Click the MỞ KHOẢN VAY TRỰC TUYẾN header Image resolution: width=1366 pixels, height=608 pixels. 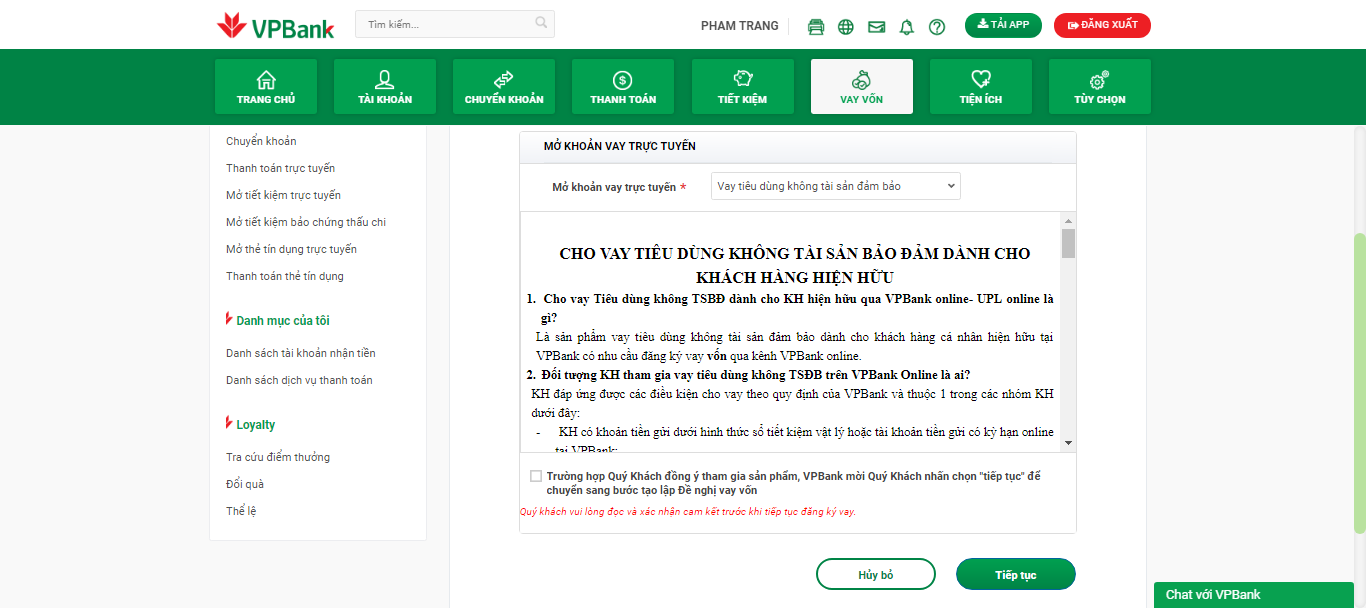620,146
